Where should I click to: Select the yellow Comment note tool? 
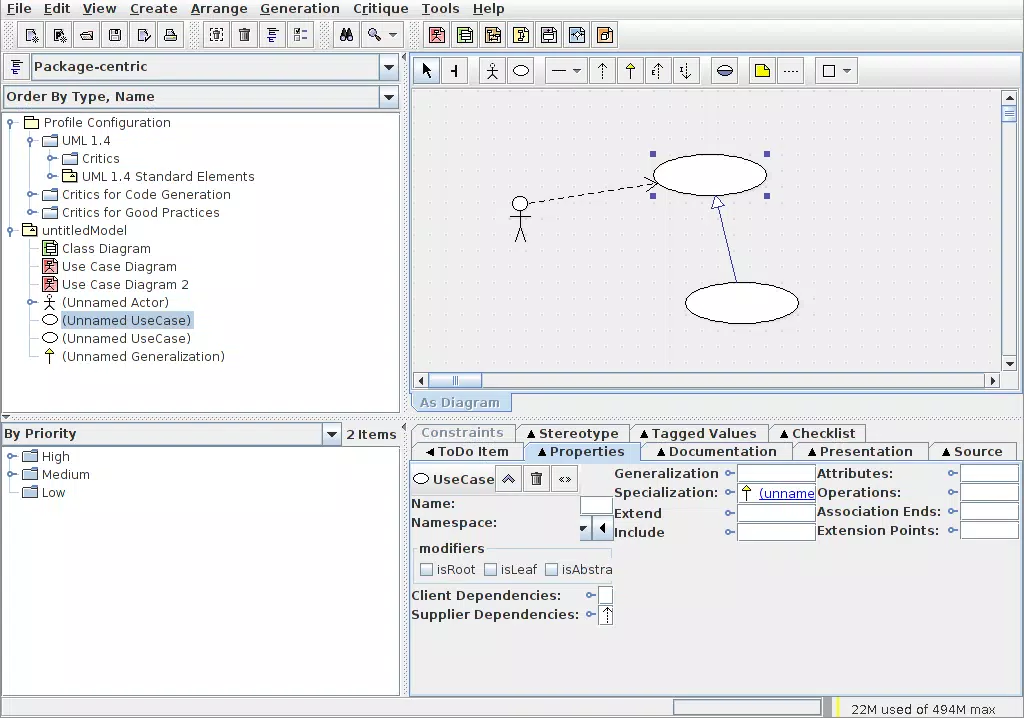coord(762,71)
